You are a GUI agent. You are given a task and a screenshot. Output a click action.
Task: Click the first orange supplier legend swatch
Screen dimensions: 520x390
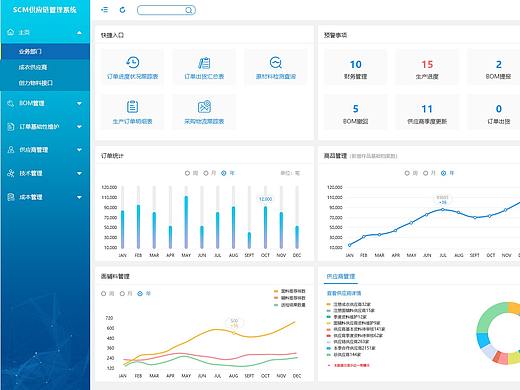[x=329, y=304]
